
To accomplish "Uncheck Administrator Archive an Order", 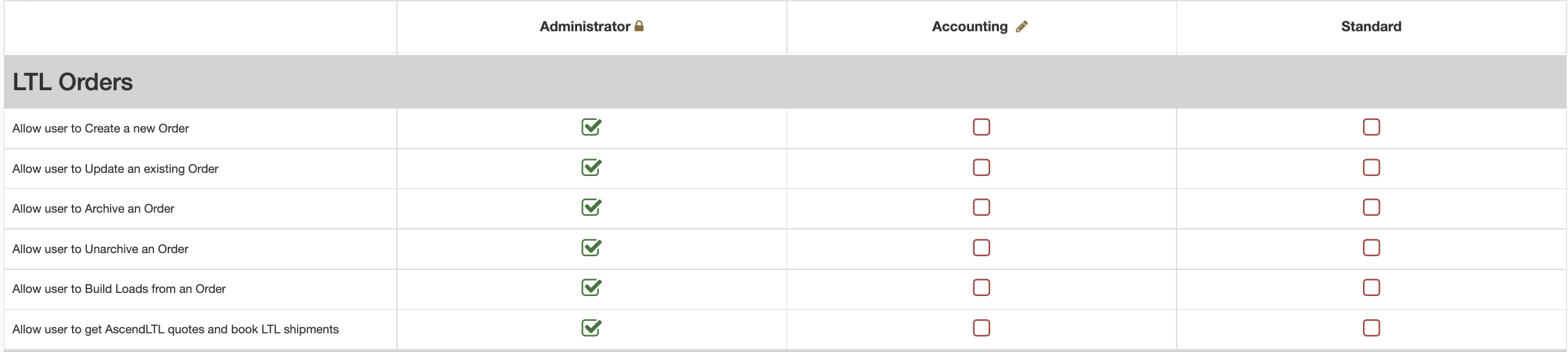I will coord(591,207).
